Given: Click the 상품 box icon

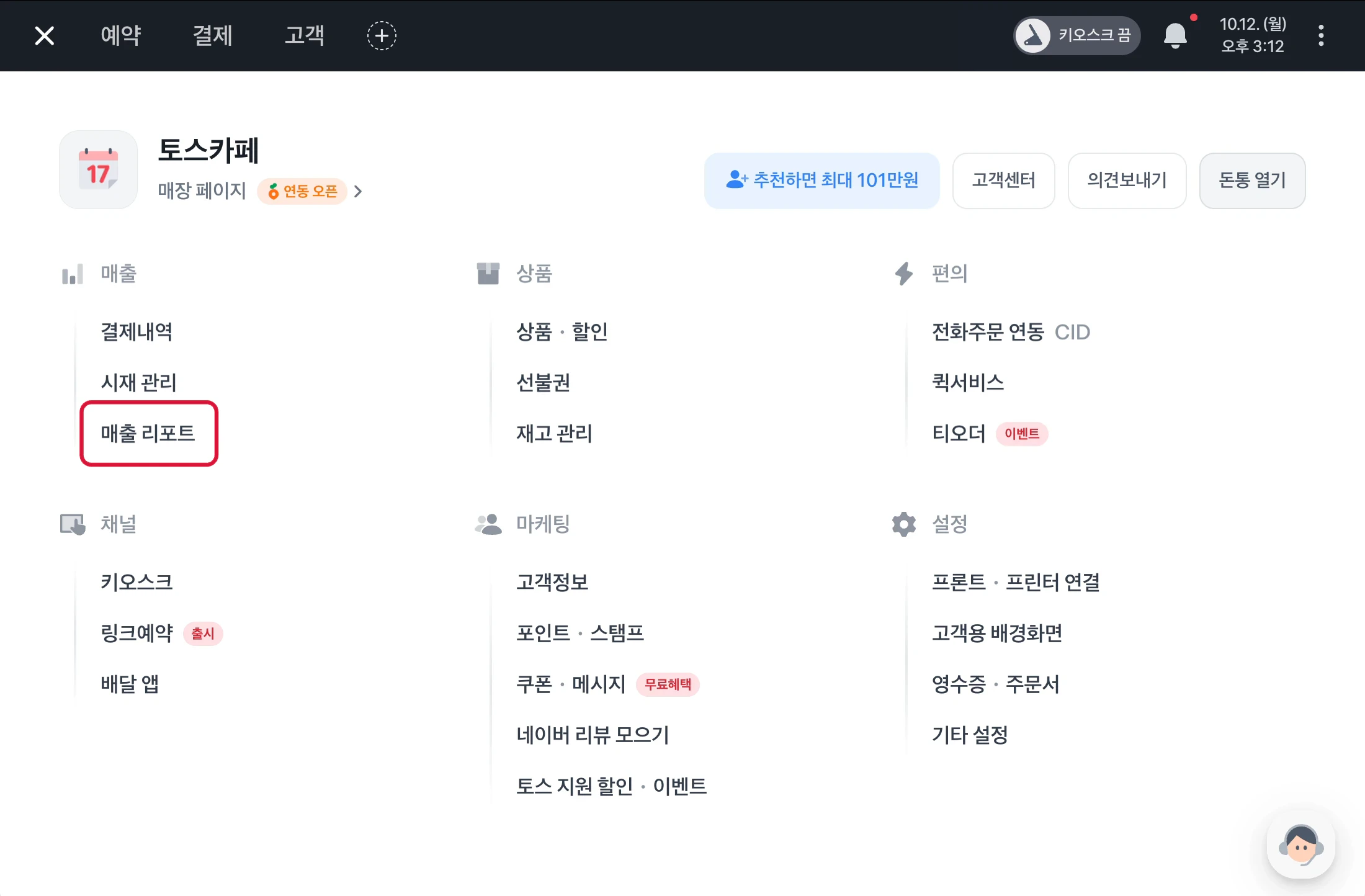Looking at the screenshot, I should pos(488,274).
